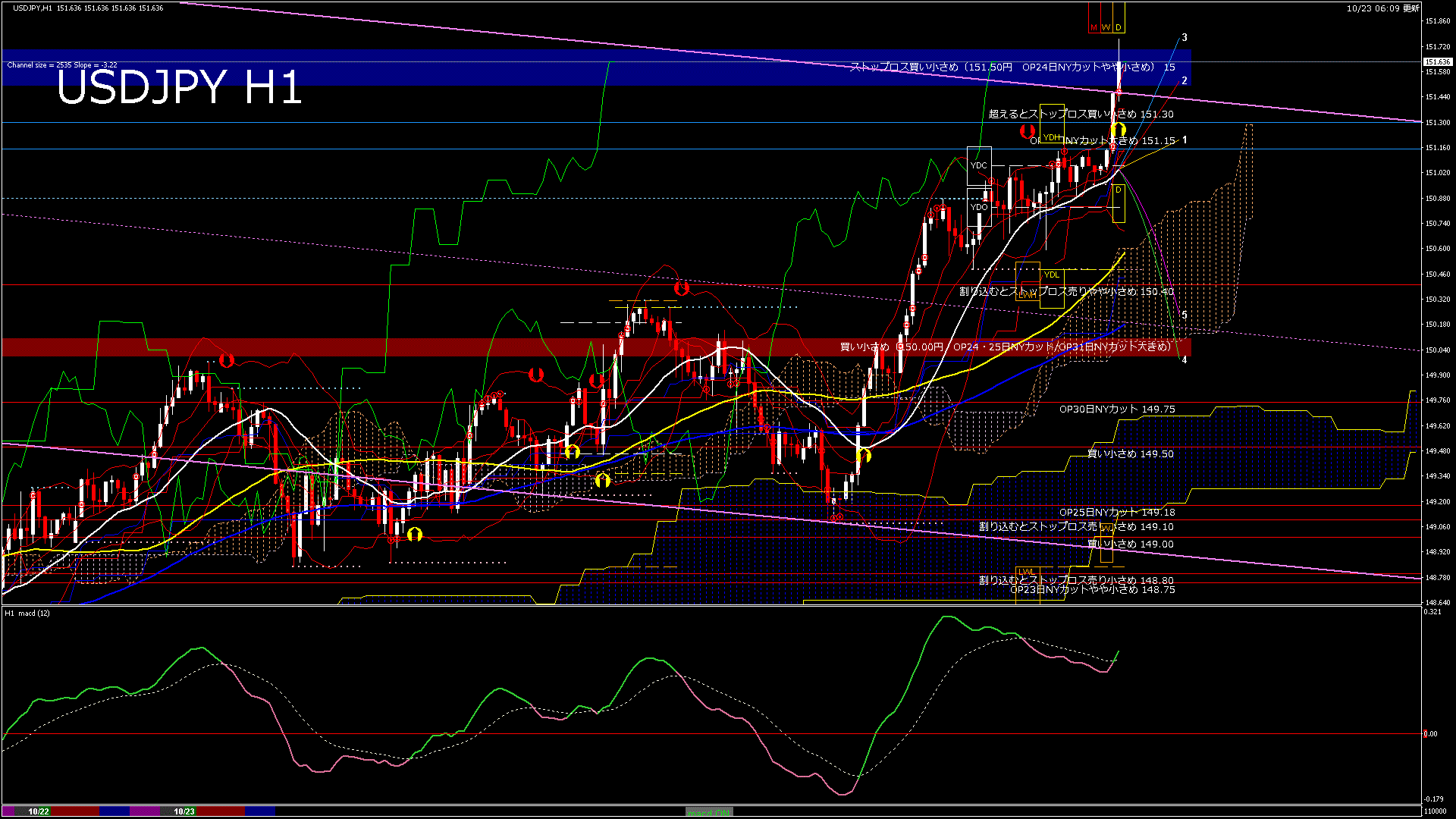
Task: Click the 'ストップロス買い小さめ (151.50円' label
Action: (931, 67)
